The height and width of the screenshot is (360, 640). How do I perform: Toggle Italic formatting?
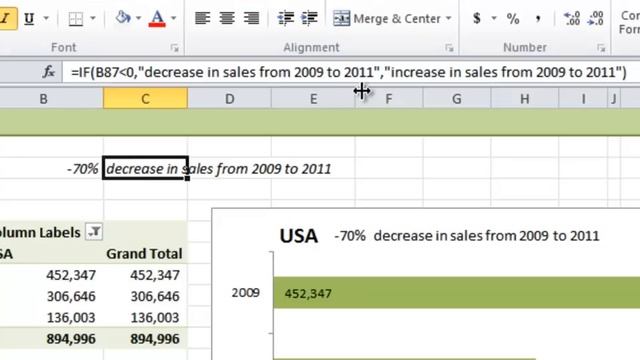[x=7, y=18]
